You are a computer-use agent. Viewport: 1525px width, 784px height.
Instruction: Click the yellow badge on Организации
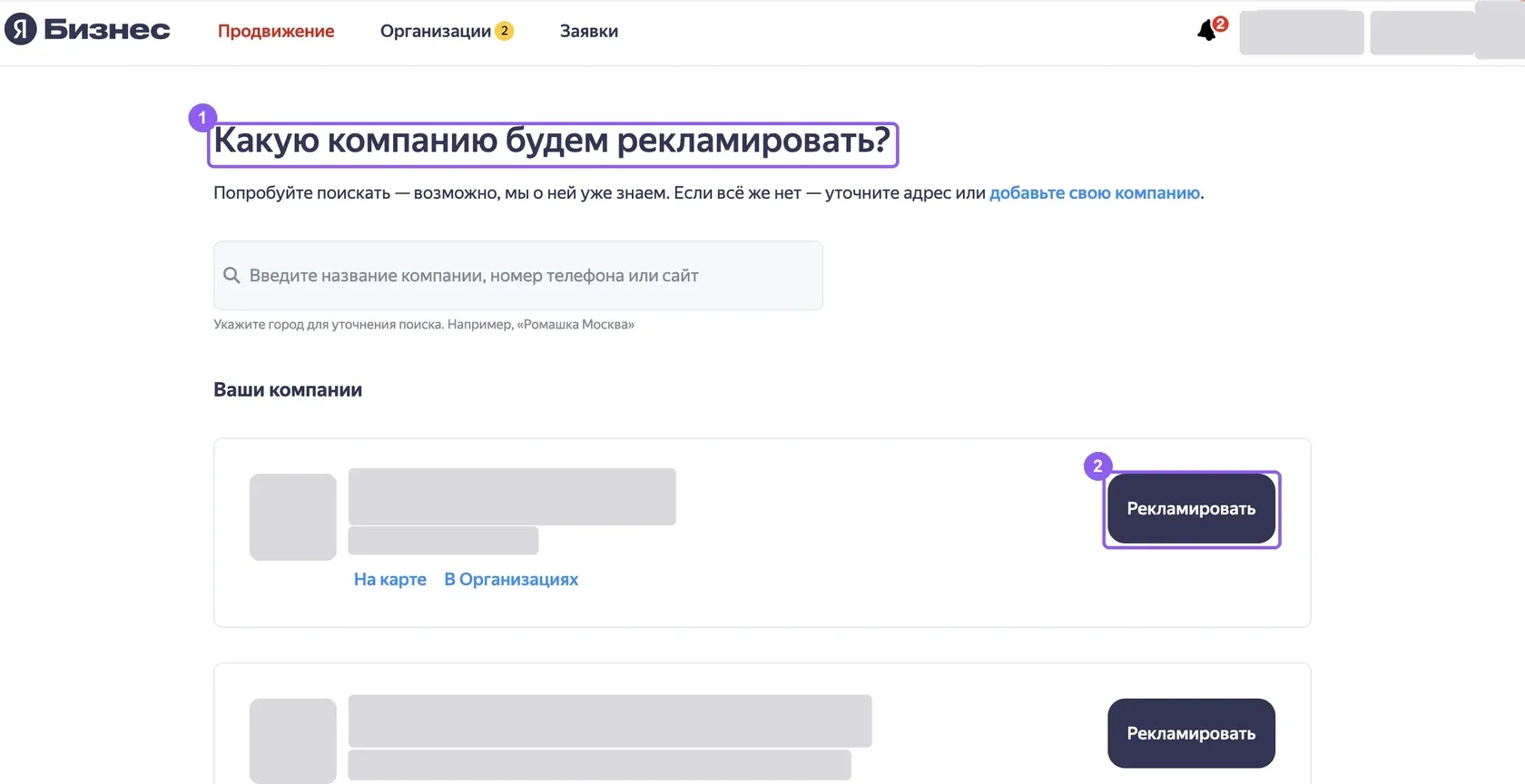click(x=505, y=31)
